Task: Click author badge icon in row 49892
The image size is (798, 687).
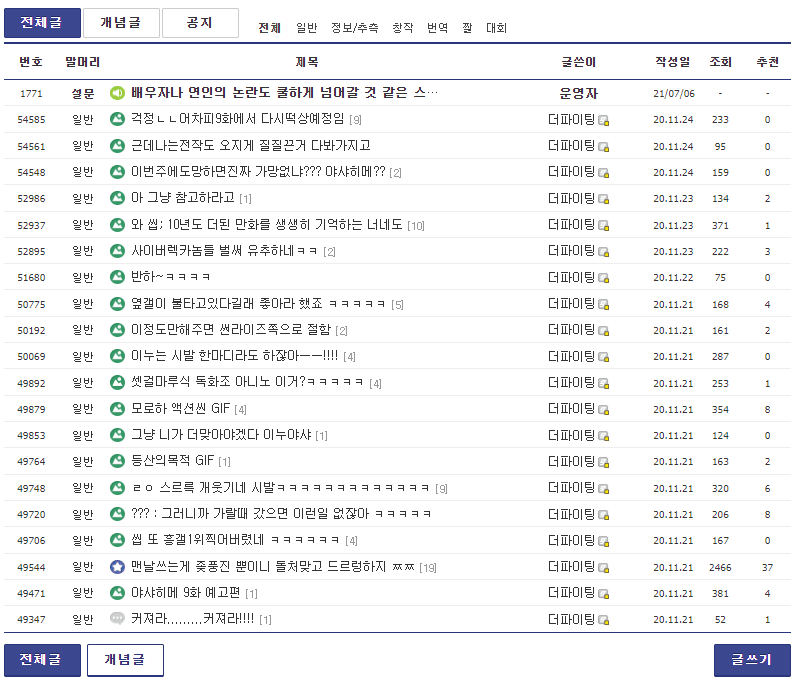Action: pyautogui.click(x=604, y=384)
